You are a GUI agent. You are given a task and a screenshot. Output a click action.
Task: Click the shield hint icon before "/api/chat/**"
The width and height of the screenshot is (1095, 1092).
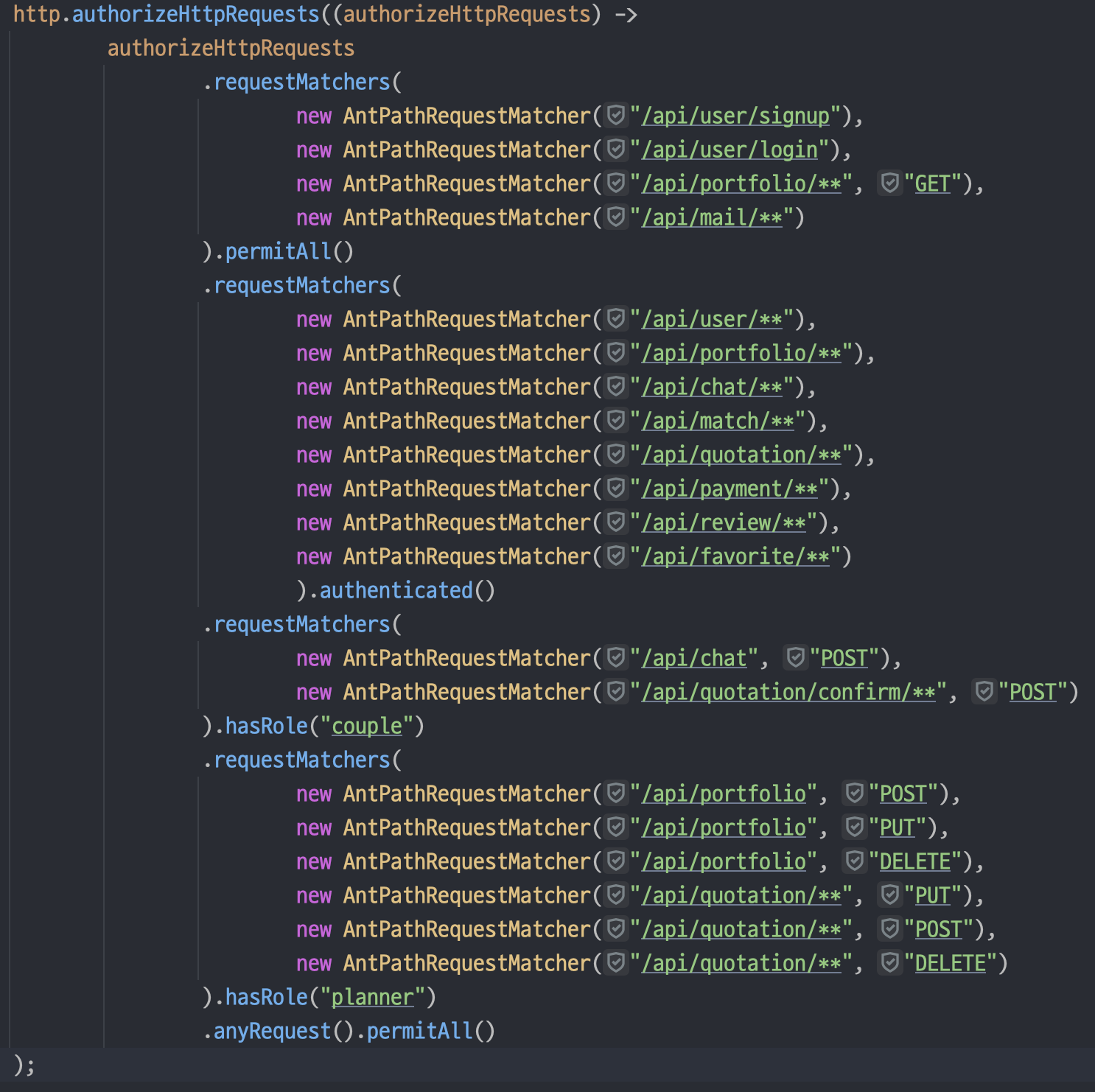[x=616, y=387]
